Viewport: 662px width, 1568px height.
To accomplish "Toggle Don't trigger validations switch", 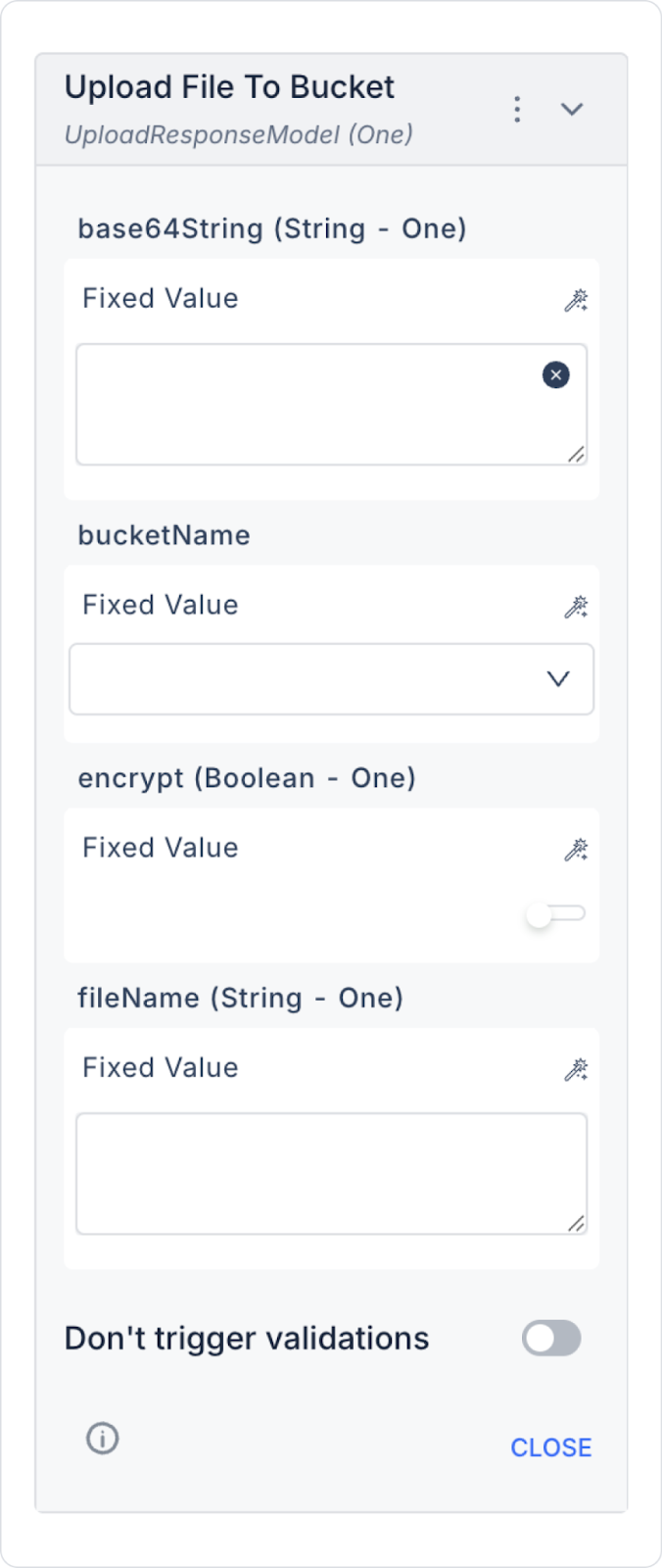I will pyautogui.click(x=551, y=1339).
